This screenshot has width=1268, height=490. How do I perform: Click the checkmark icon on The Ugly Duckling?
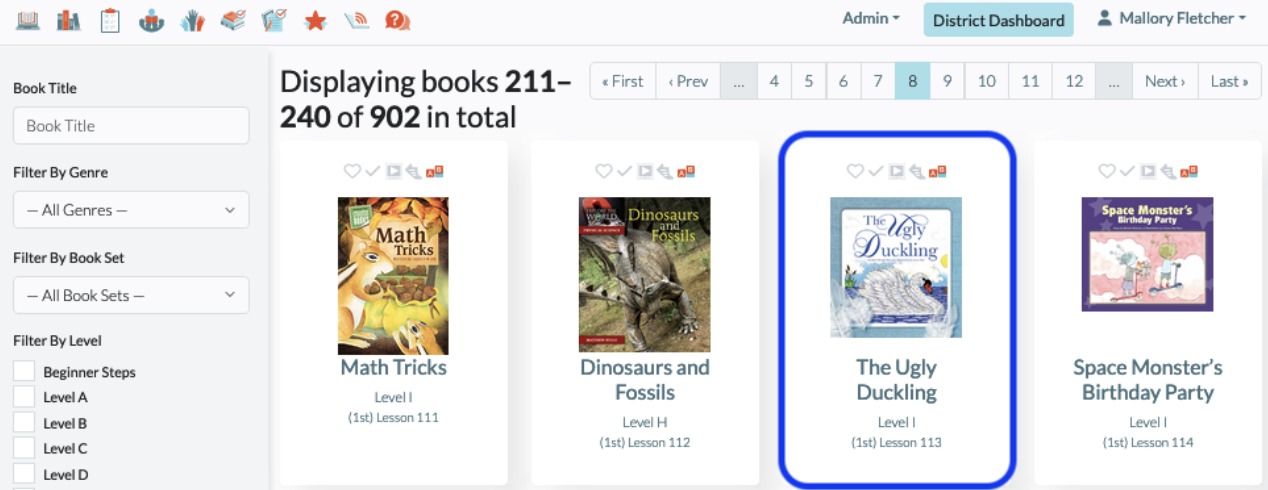(876, 171)
